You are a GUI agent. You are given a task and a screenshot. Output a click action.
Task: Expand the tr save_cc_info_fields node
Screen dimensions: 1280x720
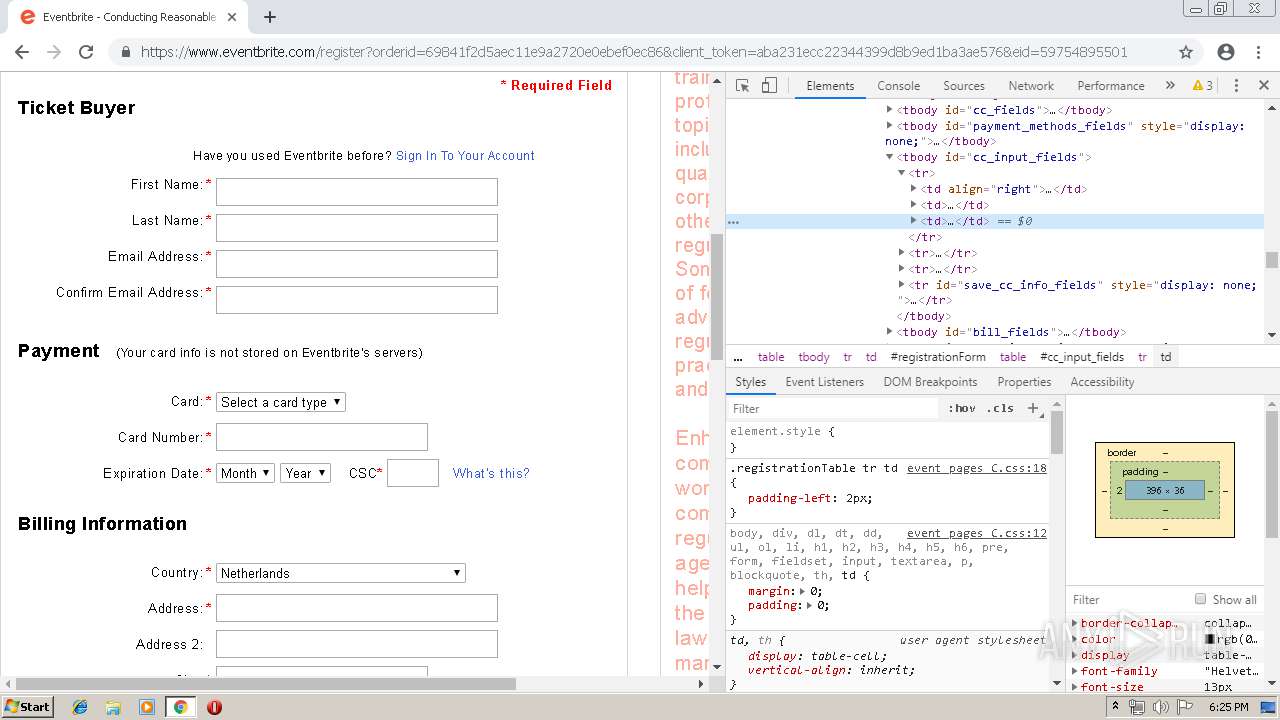901,285
